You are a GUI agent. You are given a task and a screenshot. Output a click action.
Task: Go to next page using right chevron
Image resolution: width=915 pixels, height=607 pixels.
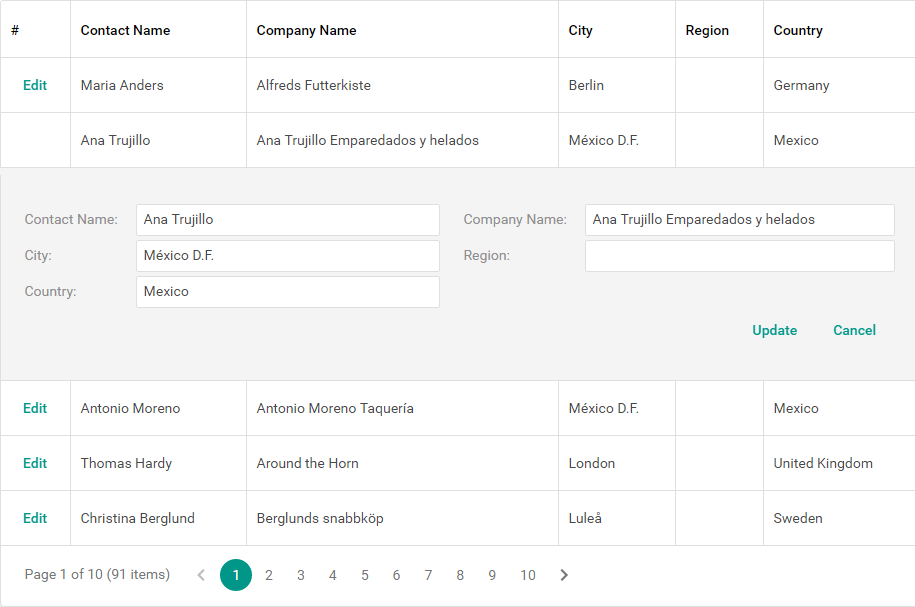pos(564,575)
